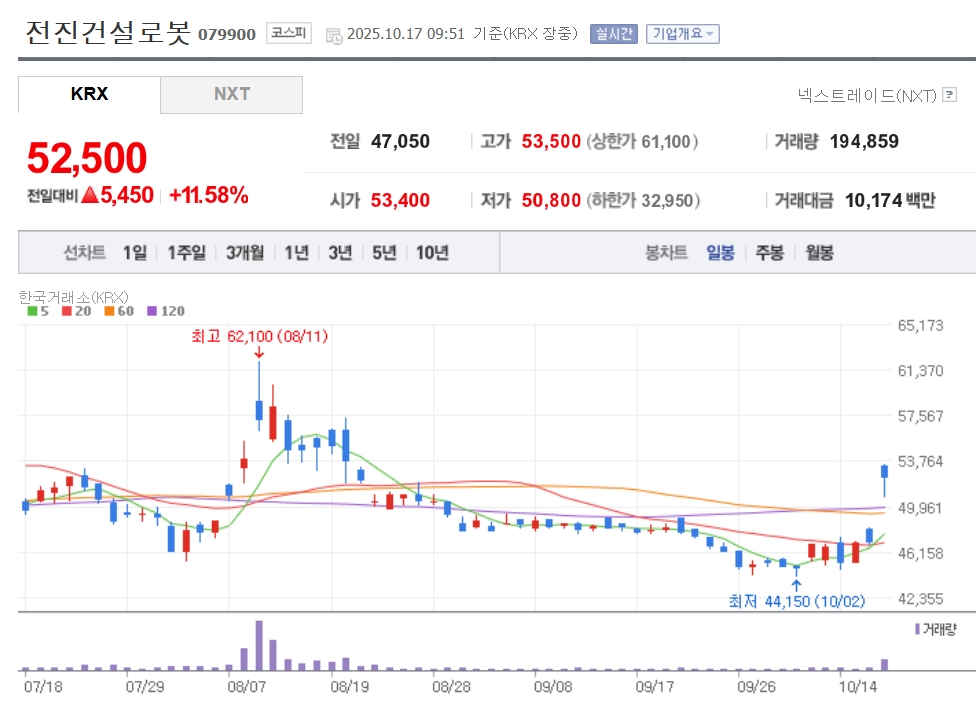This screenshot has height=715, width=976.
Task: Select the red 20-day moving average swatch
Action: [67, 311]
